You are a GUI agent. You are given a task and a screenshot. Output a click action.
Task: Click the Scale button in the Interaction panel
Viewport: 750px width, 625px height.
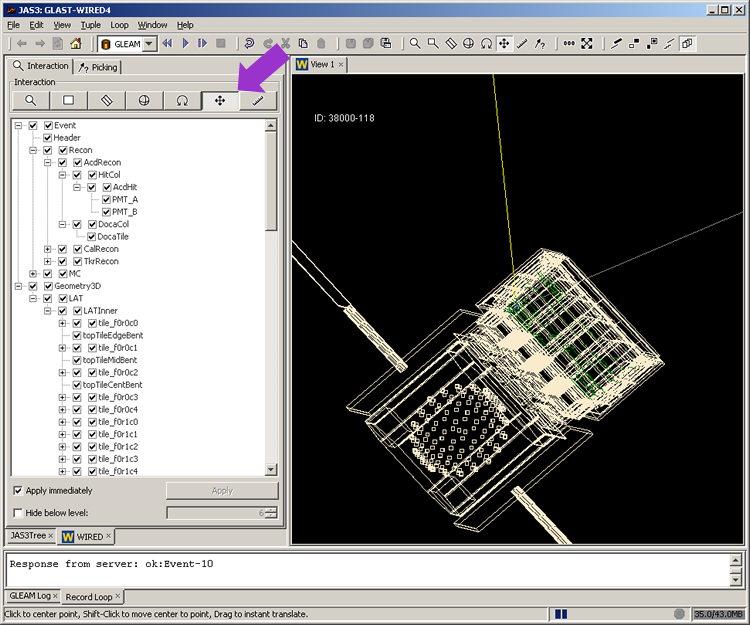[106, 100]
